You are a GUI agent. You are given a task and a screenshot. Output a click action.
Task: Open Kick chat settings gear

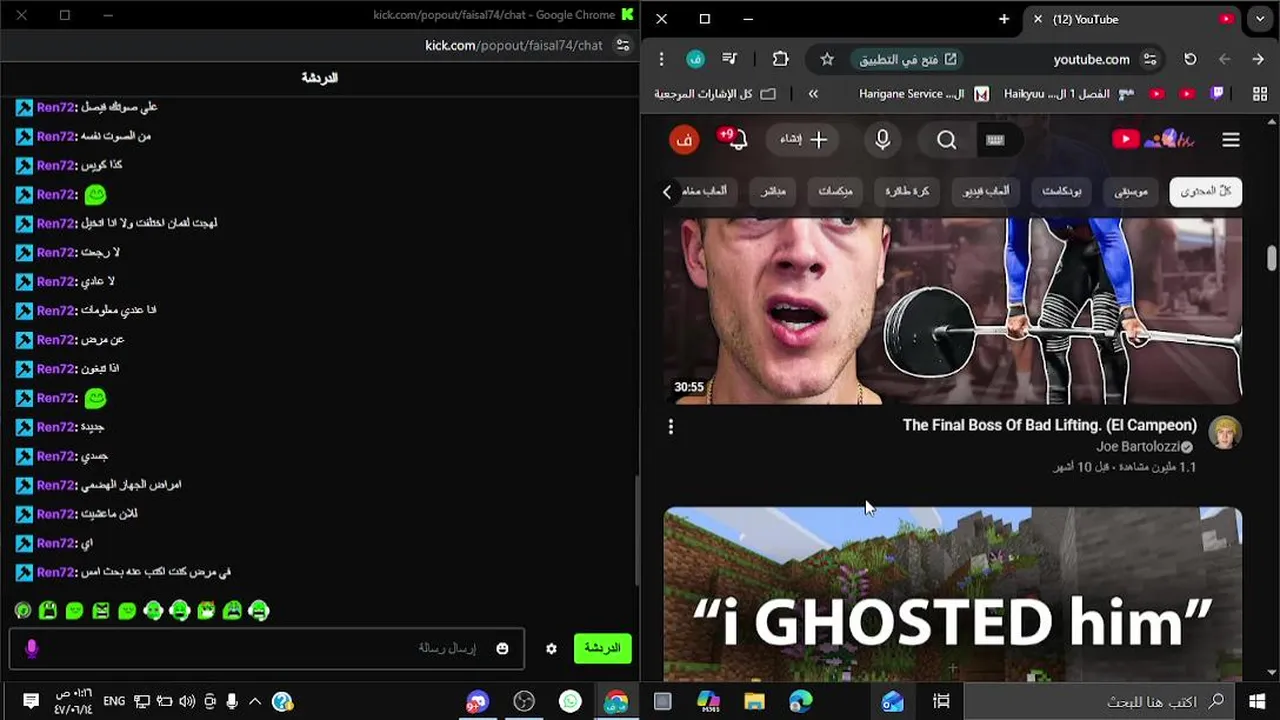pos(551,648)
